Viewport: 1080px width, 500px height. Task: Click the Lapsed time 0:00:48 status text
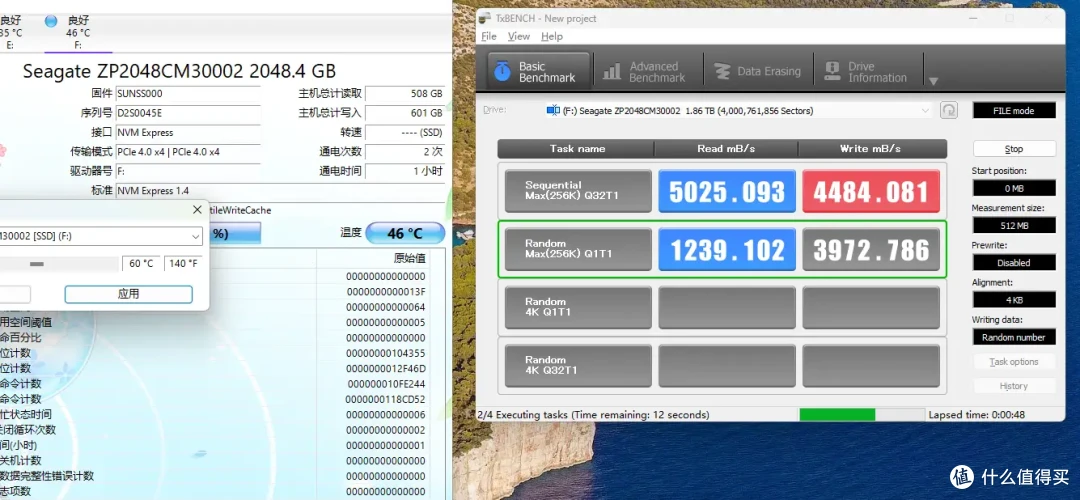[977, 415]
